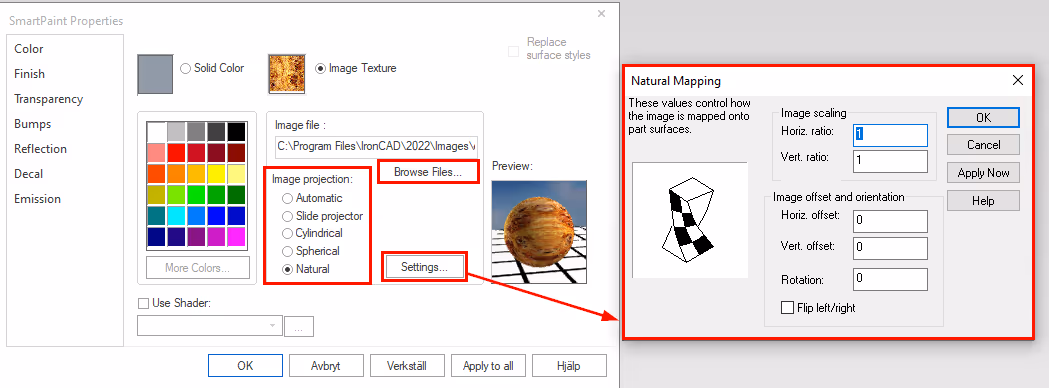This screenshot has width=1049, height=388.
Task: Choose the bright magenta swatch in bottom row
Action: [237, 237]
